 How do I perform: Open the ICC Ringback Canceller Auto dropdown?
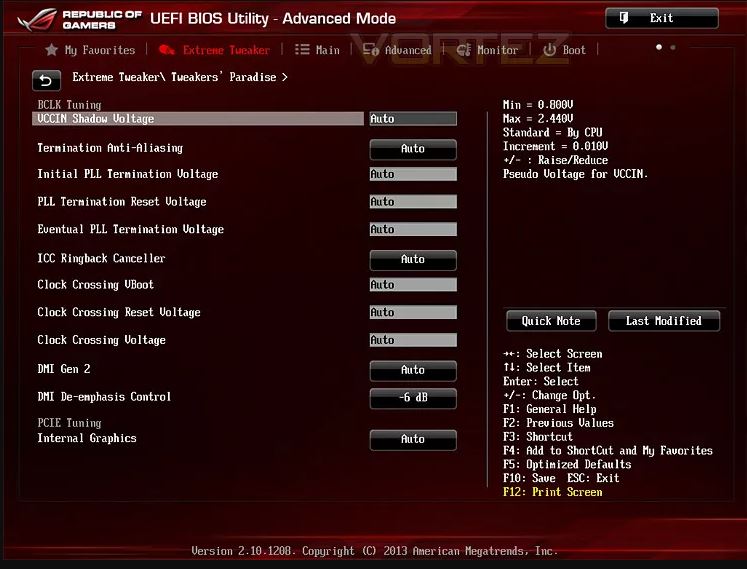(413, 259)
